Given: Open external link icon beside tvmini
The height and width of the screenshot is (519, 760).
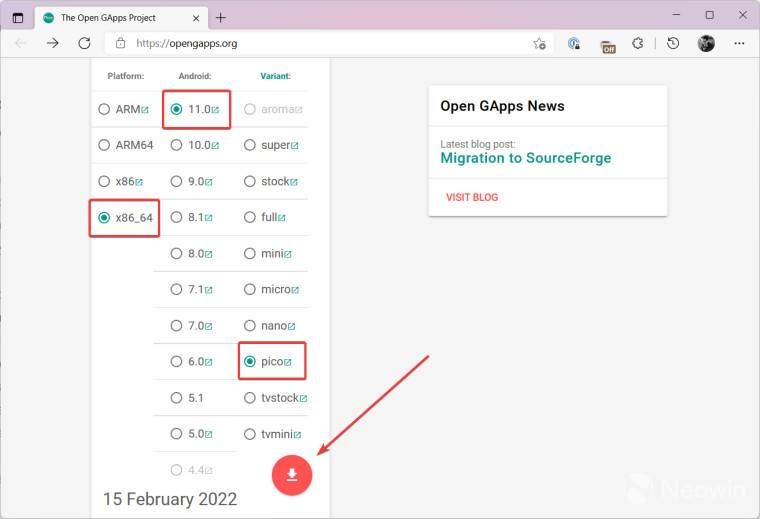Looking at the screenshot, I should tap(298, 435).
